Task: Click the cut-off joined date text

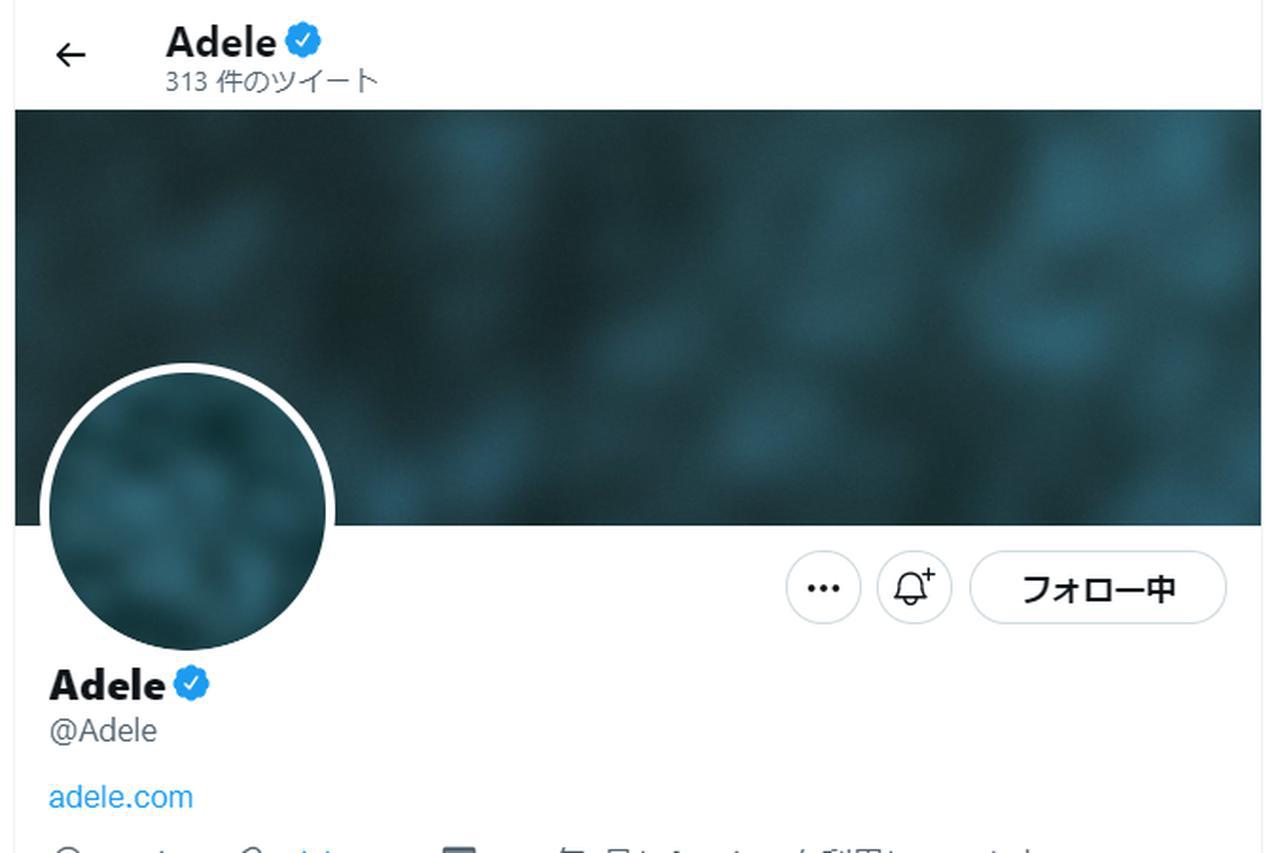Action: click(800, 849)
